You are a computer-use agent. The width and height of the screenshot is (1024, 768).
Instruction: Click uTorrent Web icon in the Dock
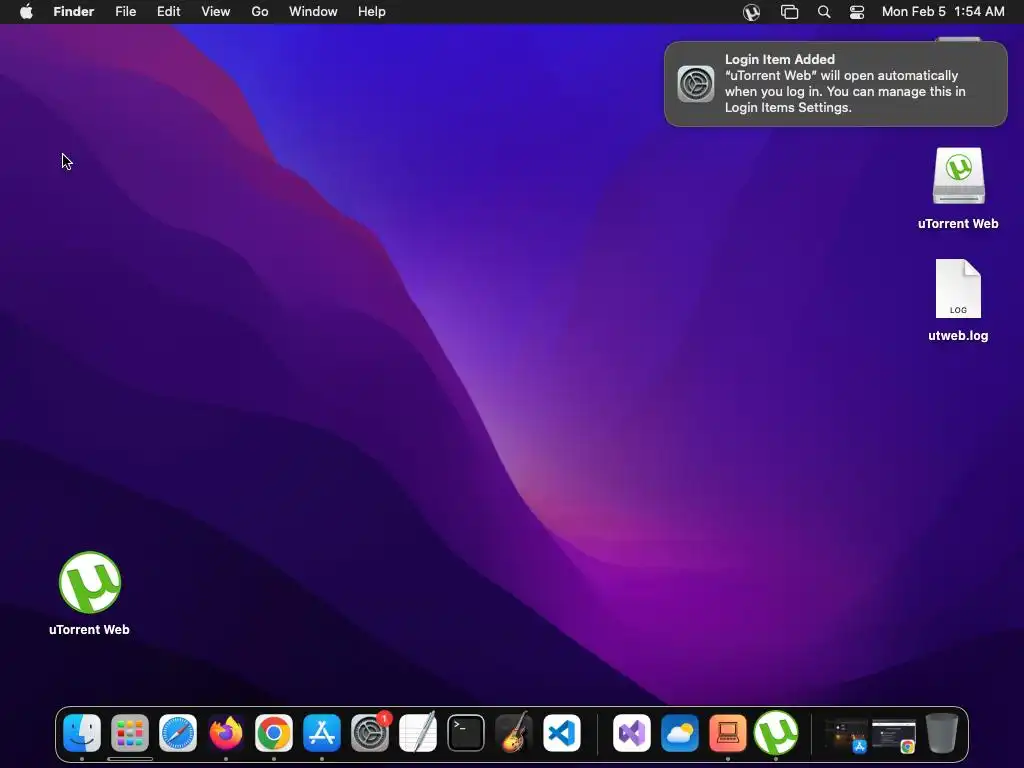pos(776,733)
